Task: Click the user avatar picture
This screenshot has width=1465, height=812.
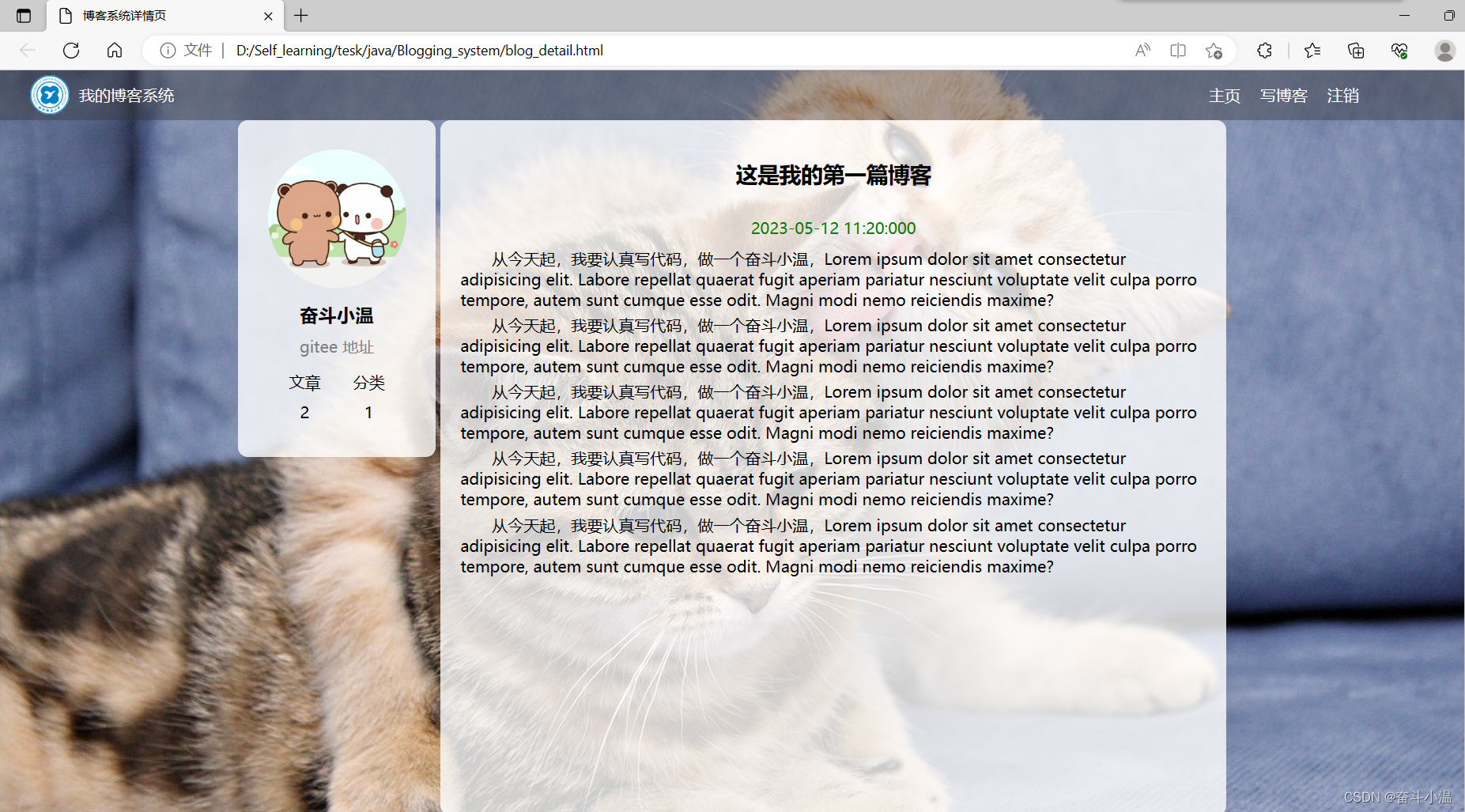Action: 337,218
